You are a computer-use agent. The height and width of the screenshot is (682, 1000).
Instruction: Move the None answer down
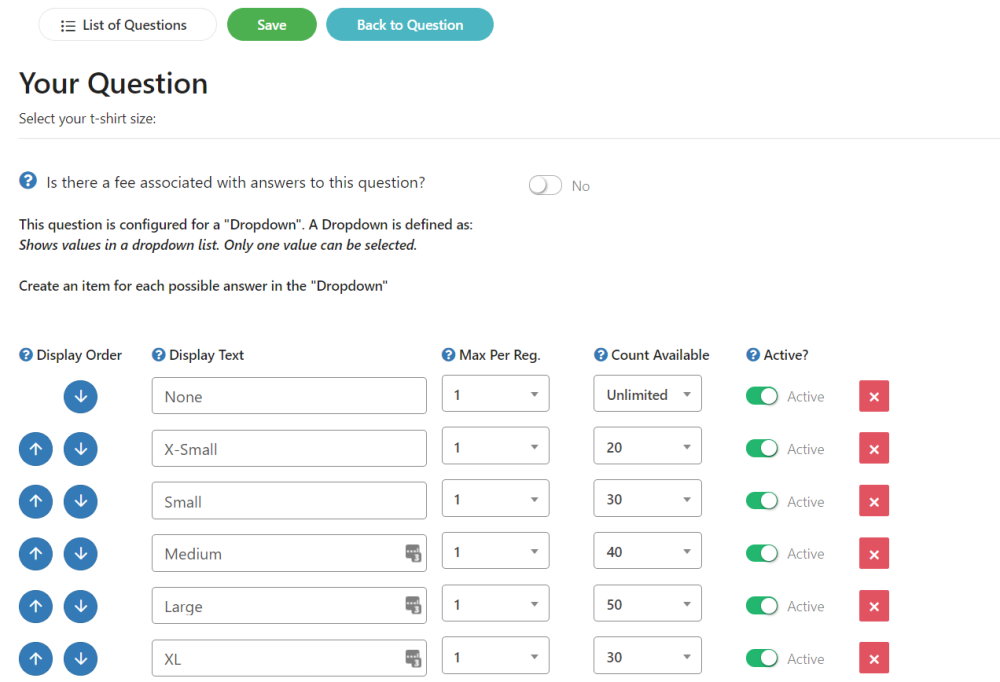click(x=80, y=396)
